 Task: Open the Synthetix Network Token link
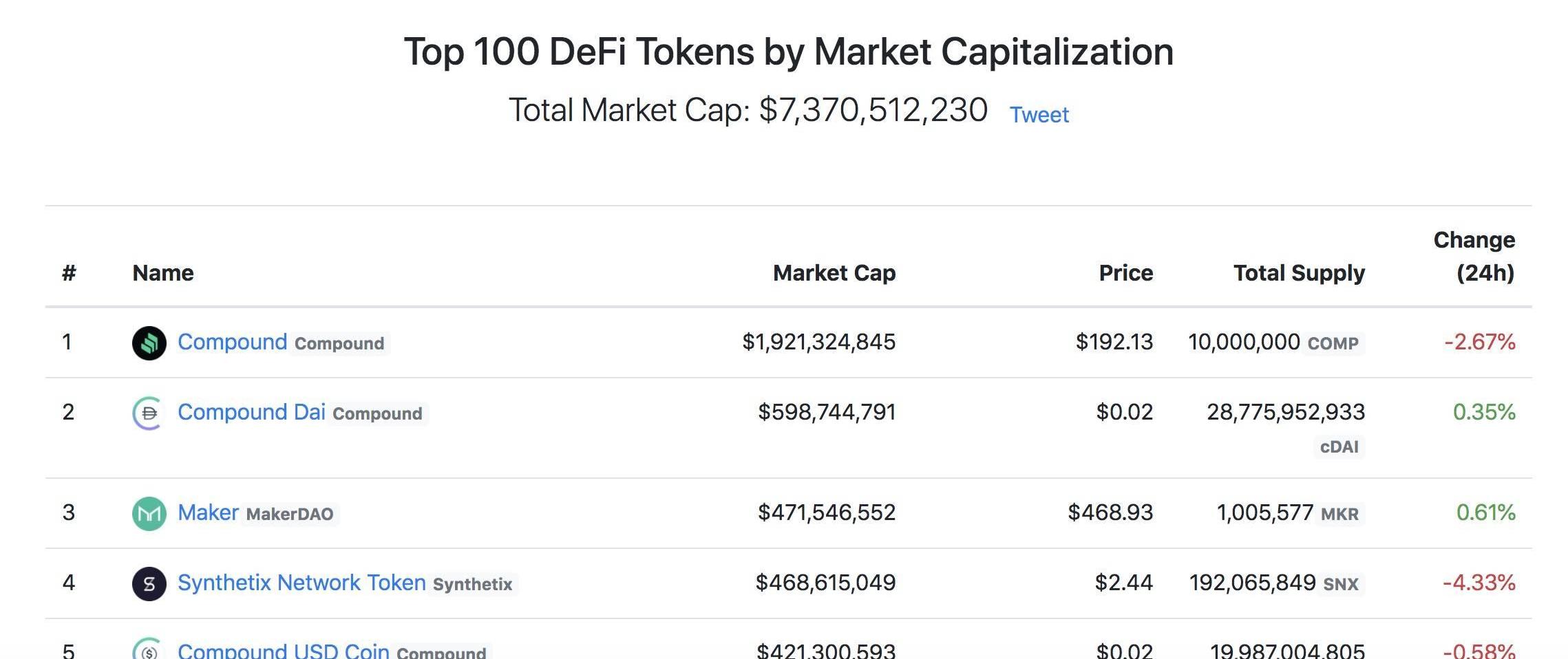coord(301,583)
